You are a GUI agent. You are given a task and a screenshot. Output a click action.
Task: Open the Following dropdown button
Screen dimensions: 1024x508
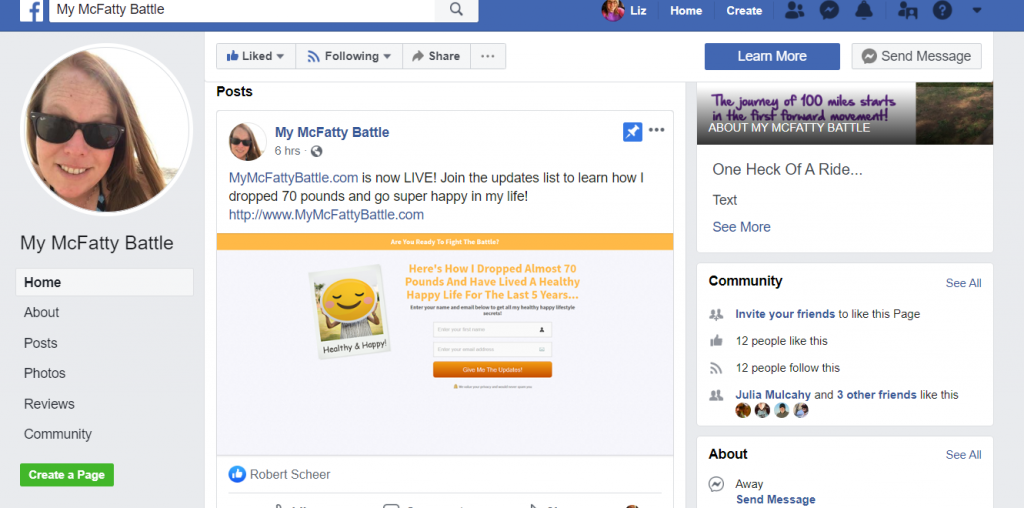pos(349,56)
